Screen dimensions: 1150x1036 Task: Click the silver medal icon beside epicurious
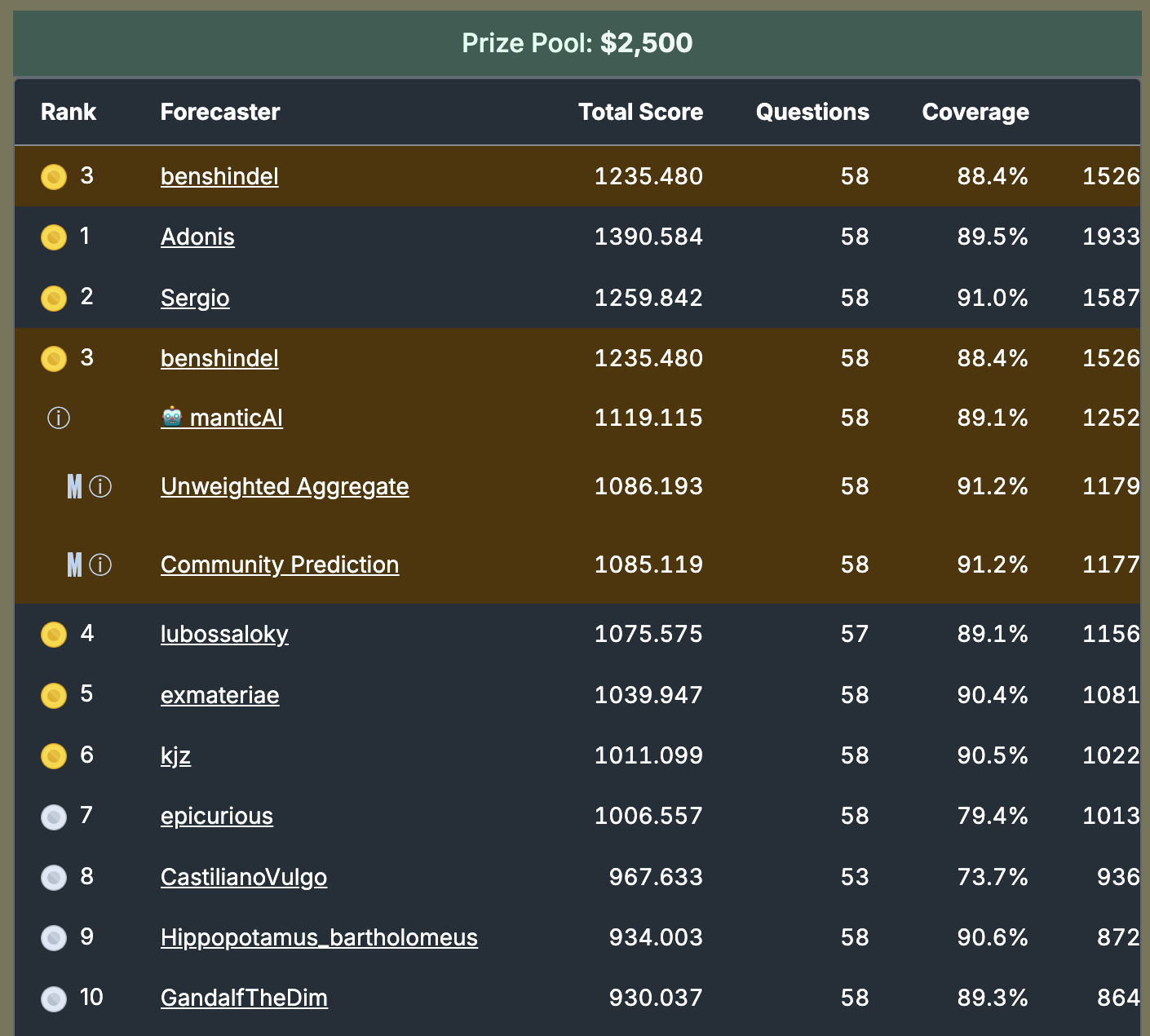pyautogui.click(x=54, y=817)
